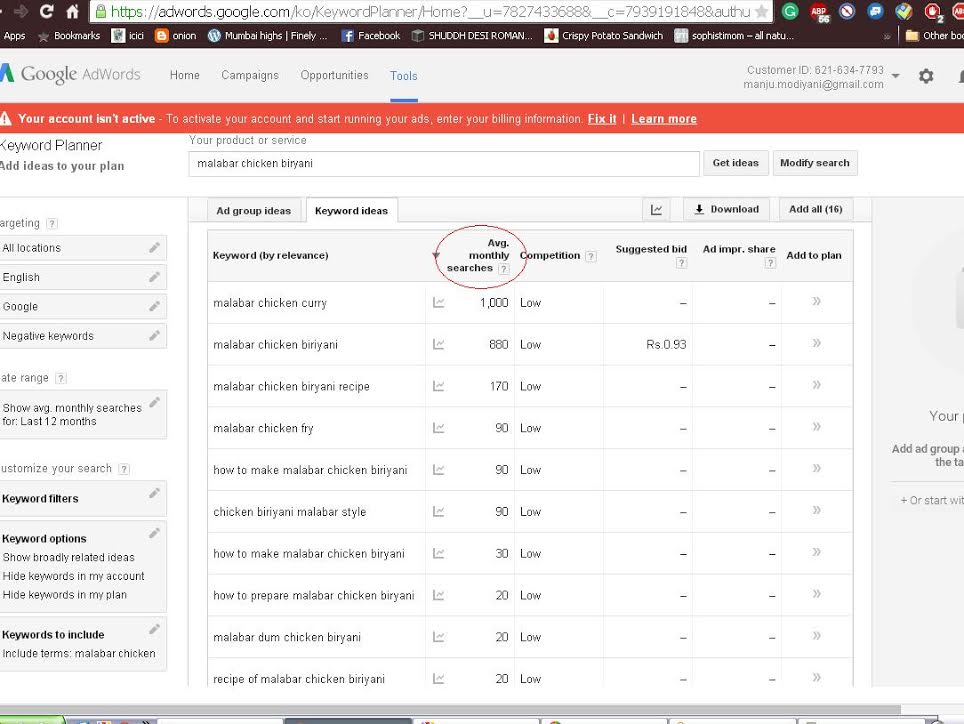Open the Other bookmarks folder

tap(933, 36)
